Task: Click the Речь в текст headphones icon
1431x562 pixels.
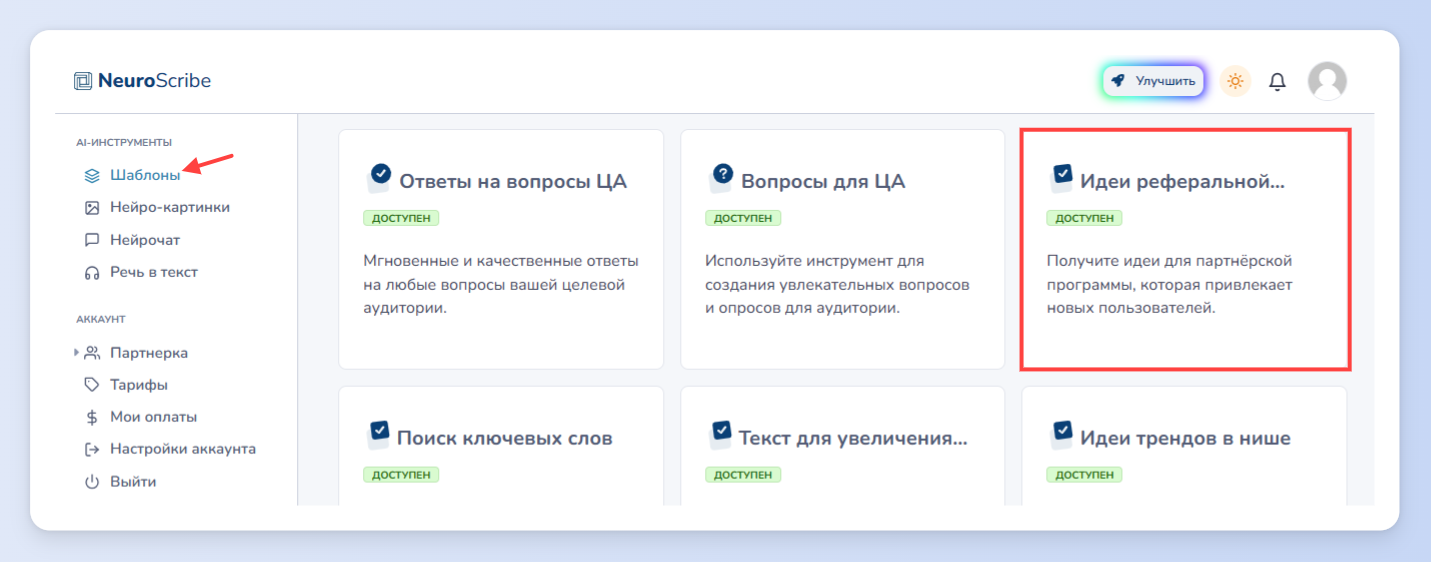Action: click(x=92, y=272)
